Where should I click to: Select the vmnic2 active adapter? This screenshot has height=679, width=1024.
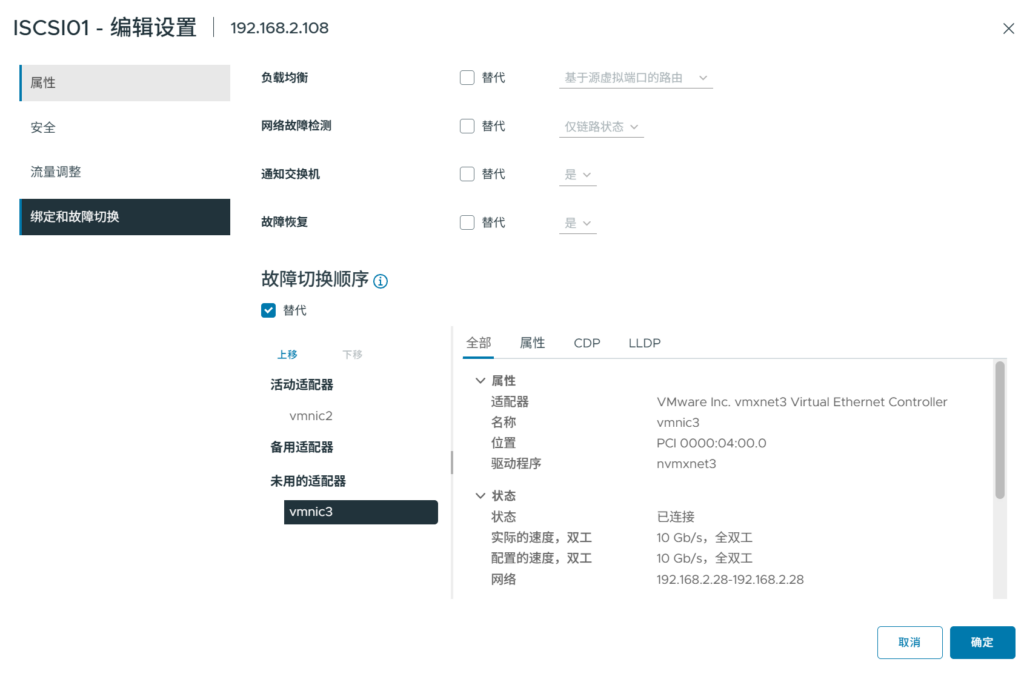click(310, 416)
